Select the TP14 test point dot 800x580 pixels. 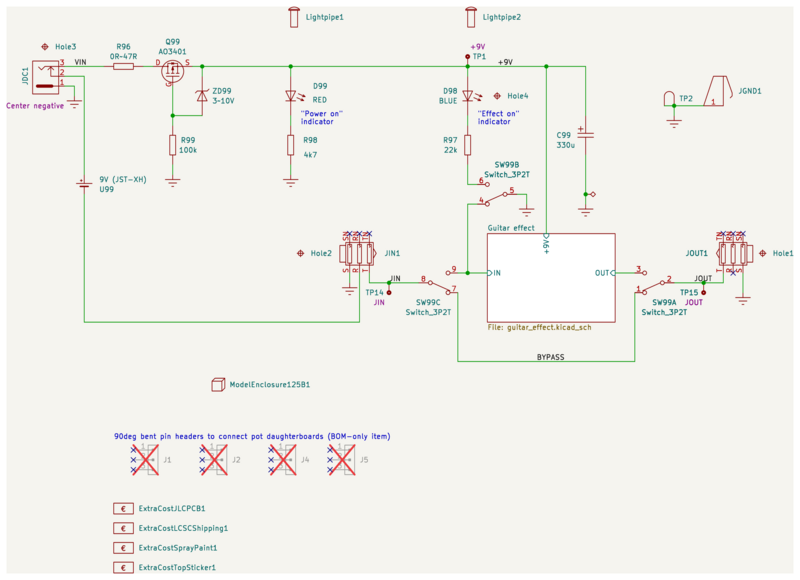(389, 293)
